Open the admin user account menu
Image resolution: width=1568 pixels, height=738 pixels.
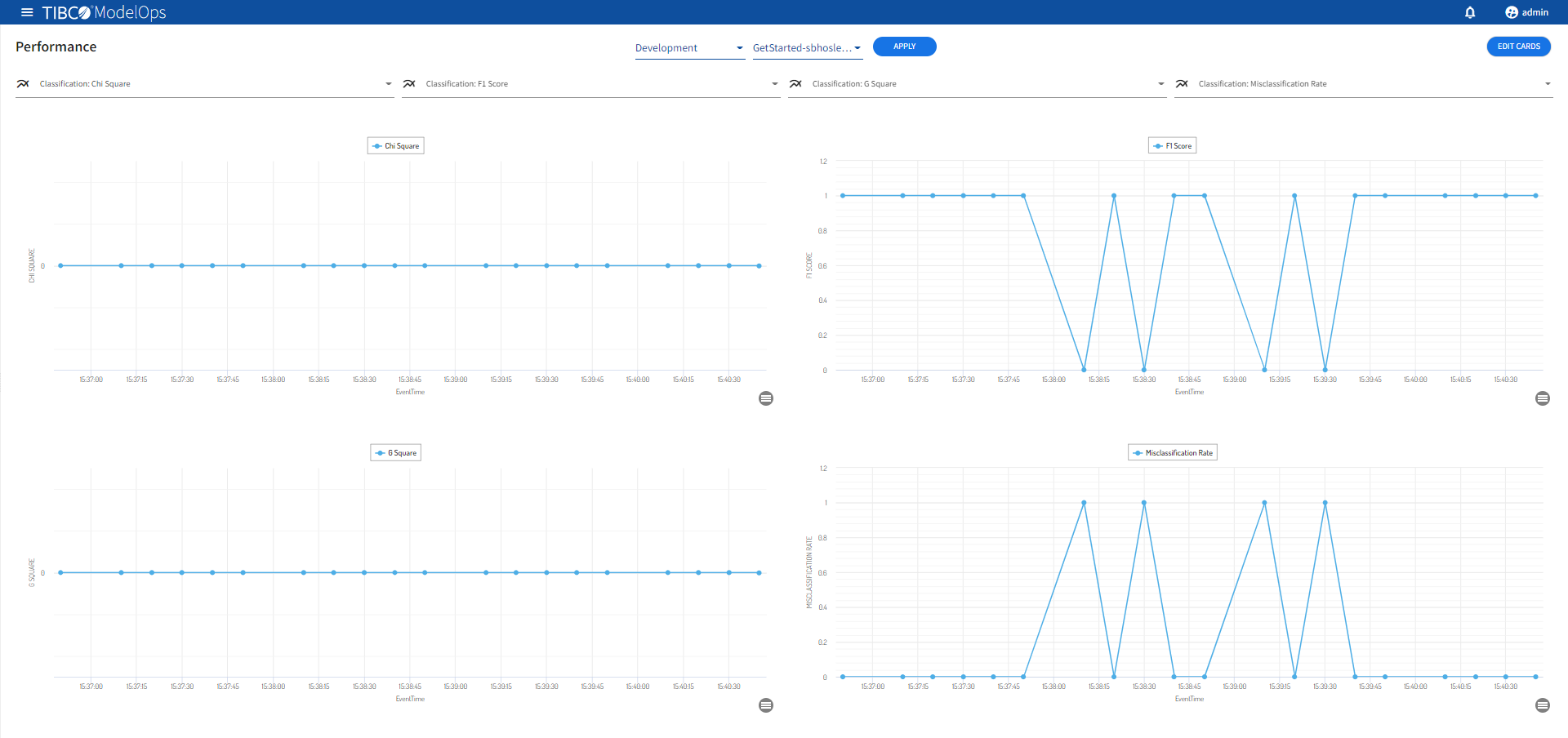tap(1526, 12)
